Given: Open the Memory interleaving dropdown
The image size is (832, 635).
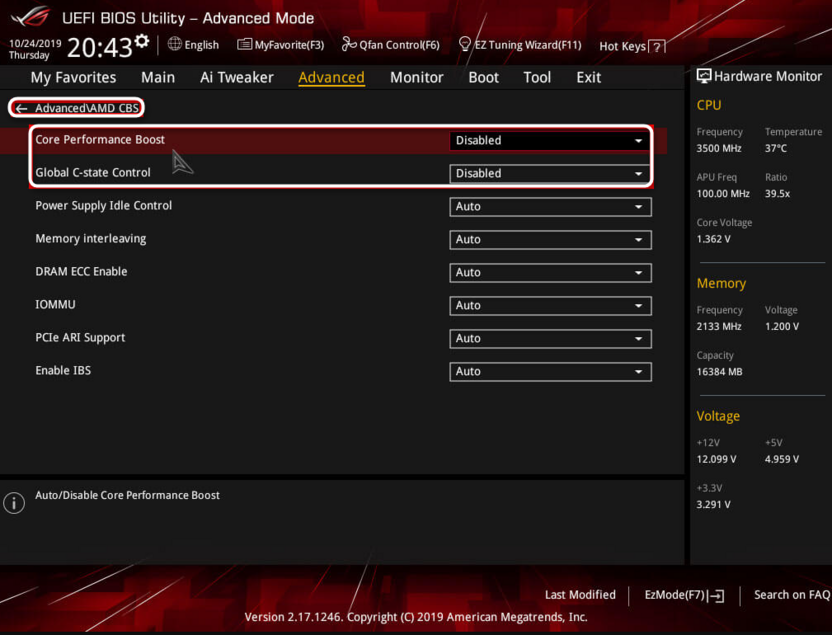Looking at the screenshot, I should (x=550, y=239).
